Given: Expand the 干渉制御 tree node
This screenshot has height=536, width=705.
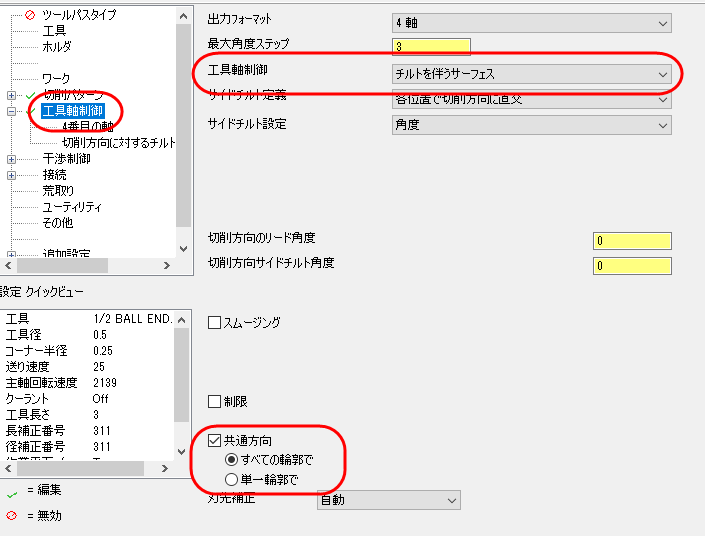Looking at the screenshot, I should 11,159.
